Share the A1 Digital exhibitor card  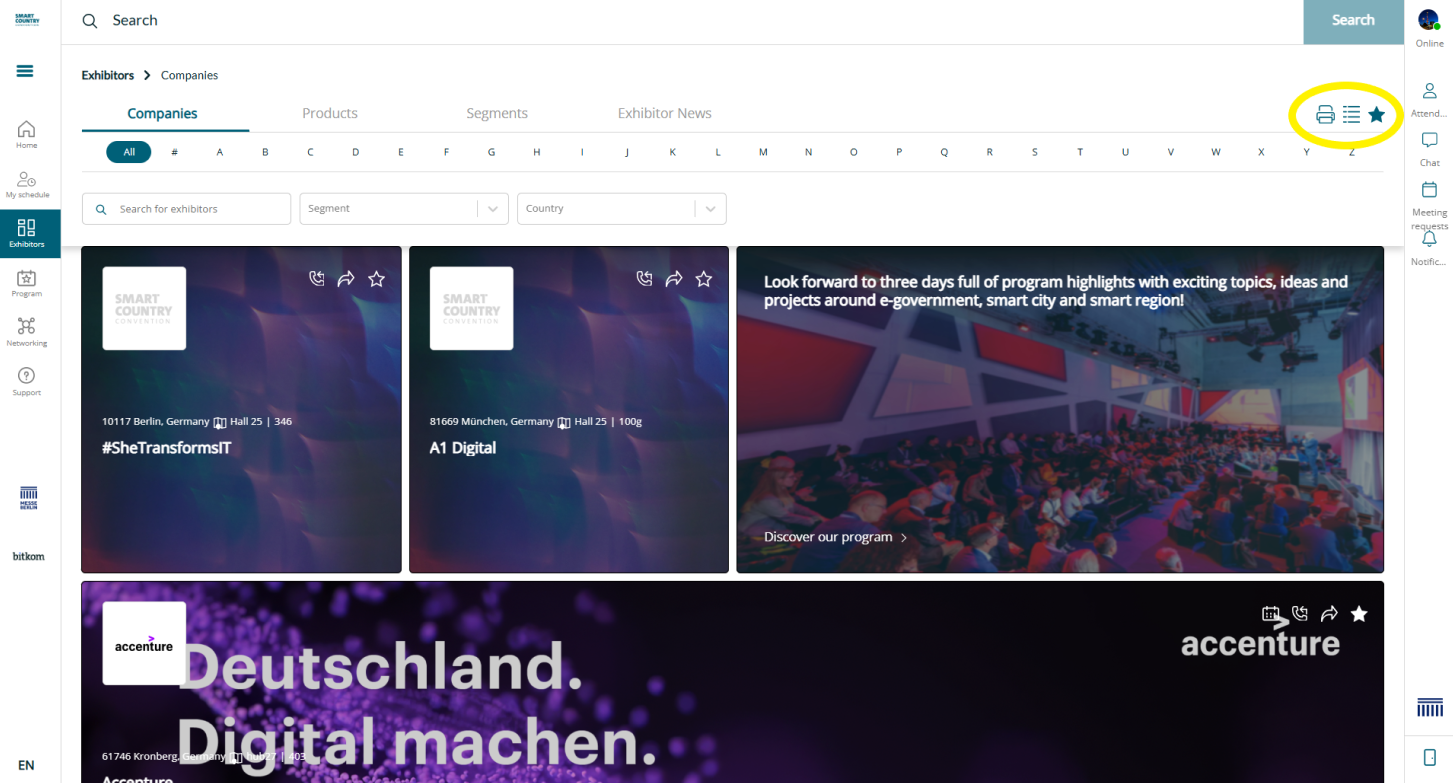pyautogui.click(x=674, y=279)
